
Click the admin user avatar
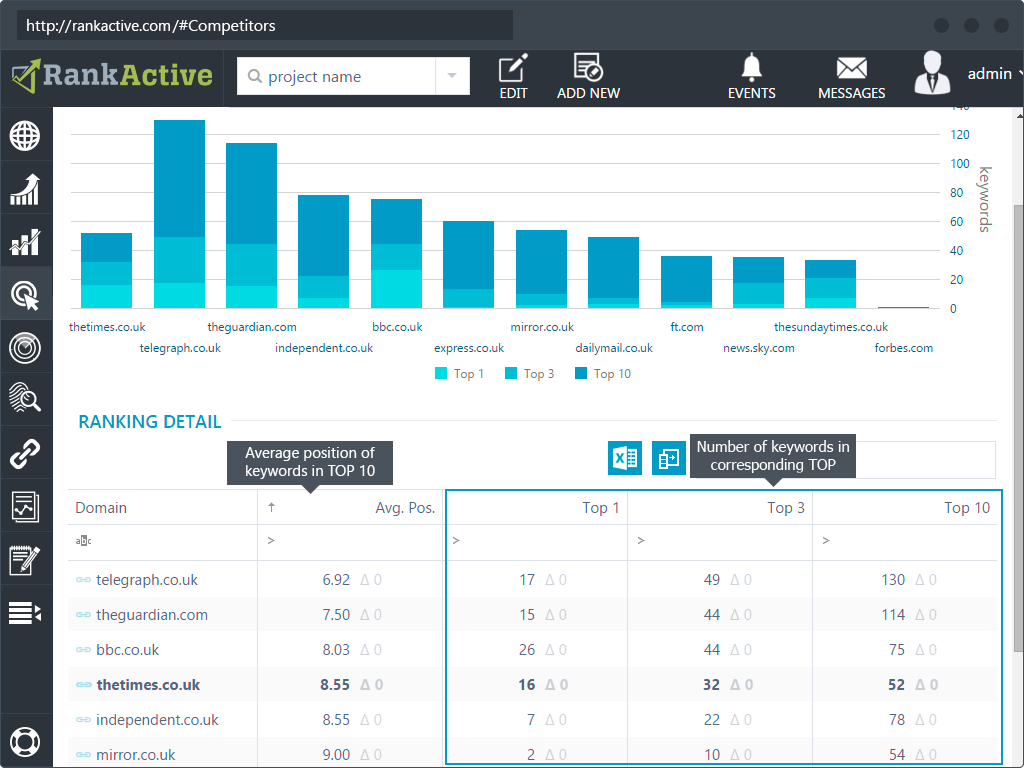(932, 73)
